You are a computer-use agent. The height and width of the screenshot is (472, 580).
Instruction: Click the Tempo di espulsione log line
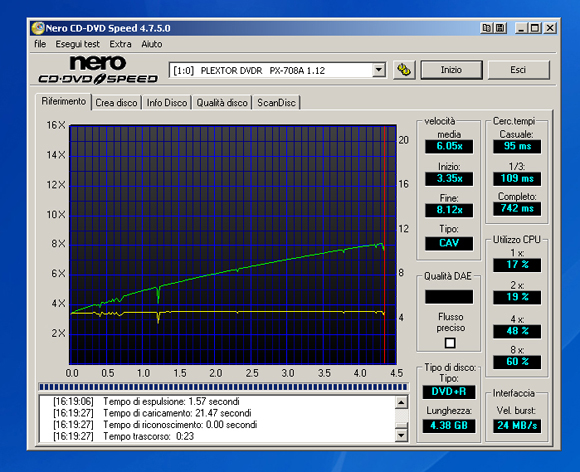[x=146, y=402]
